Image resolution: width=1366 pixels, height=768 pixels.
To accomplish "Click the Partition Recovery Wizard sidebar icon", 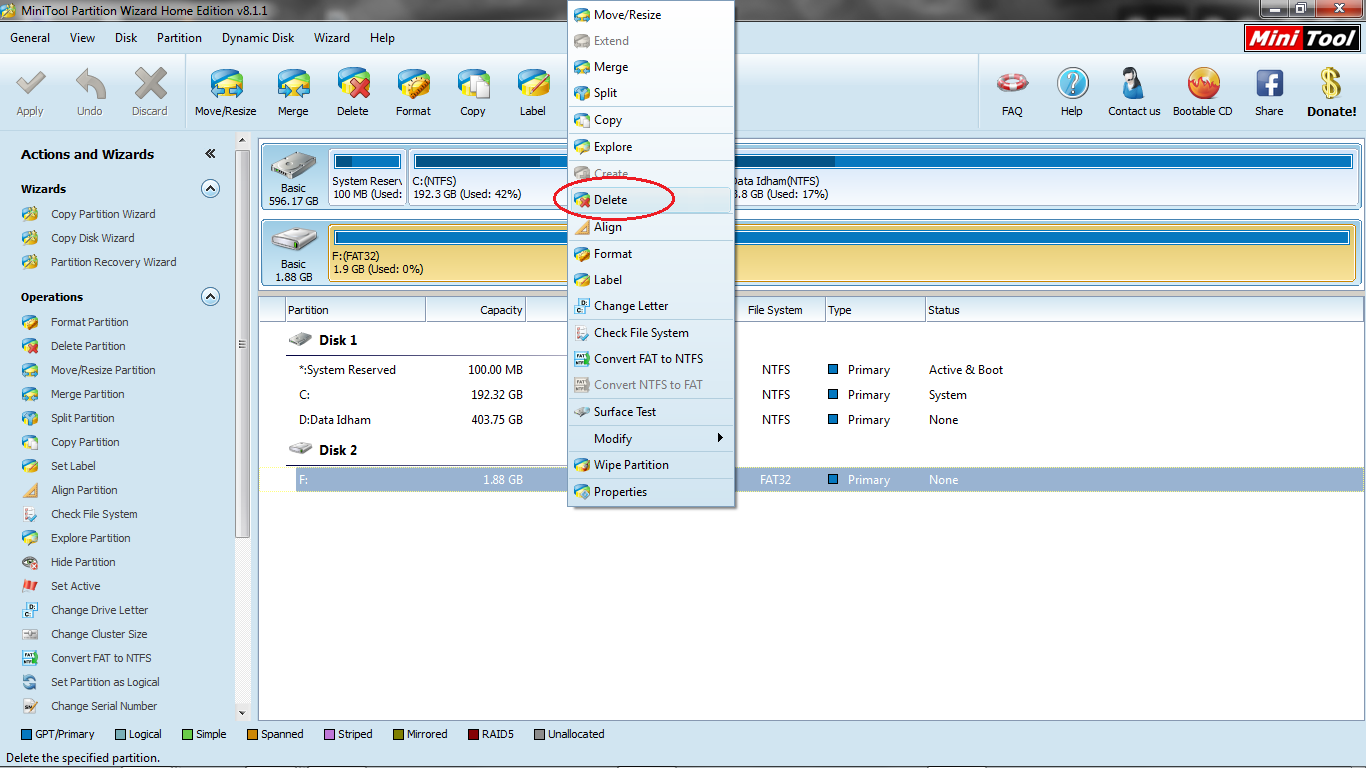I will point(30,262).
